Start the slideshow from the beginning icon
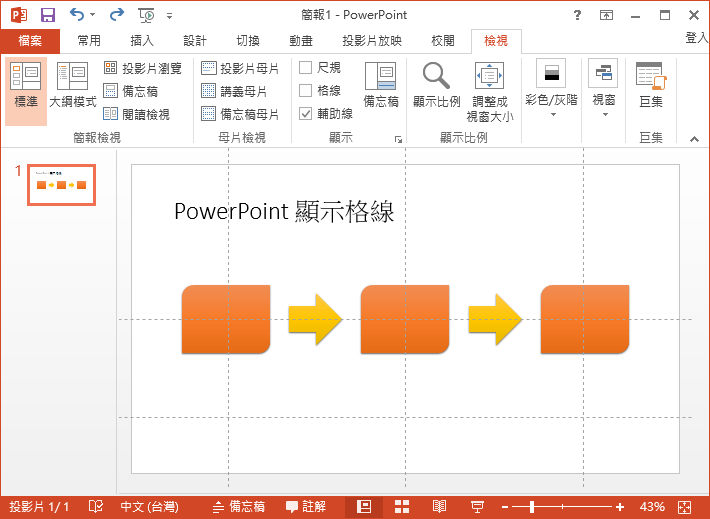The height and width of the screenshot is (519, 710). tap(146, 15)
